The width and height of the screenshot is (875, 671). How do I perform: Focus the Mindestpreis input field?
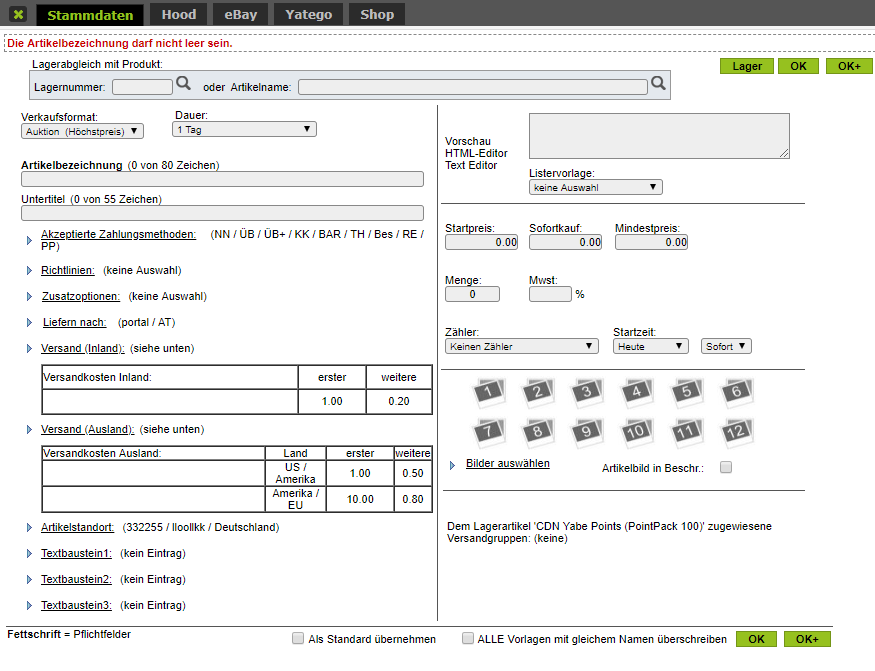click(651, 242)
